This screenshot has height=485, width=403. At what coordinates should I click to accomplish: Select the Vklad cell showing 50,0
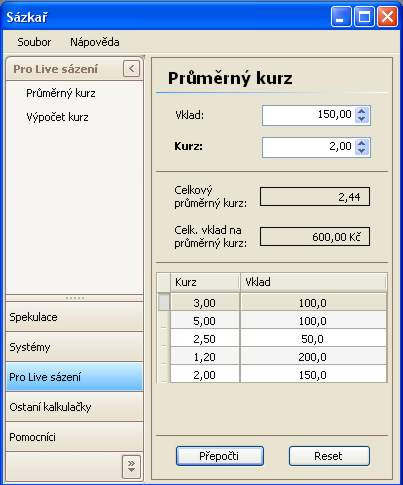(x=313, y=339)
